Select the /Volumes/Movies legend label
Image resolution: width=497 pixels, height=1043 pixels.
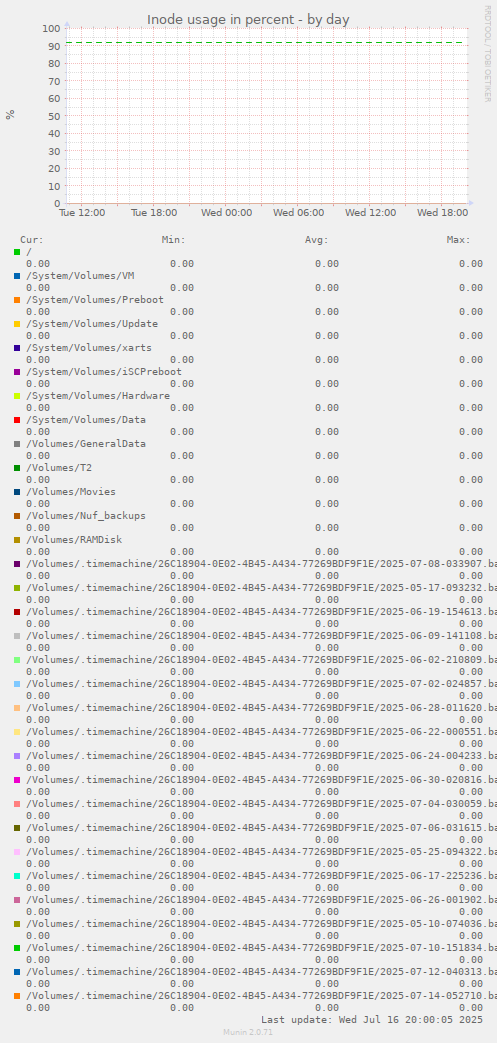pyautogui.click(x=71, y=492)
